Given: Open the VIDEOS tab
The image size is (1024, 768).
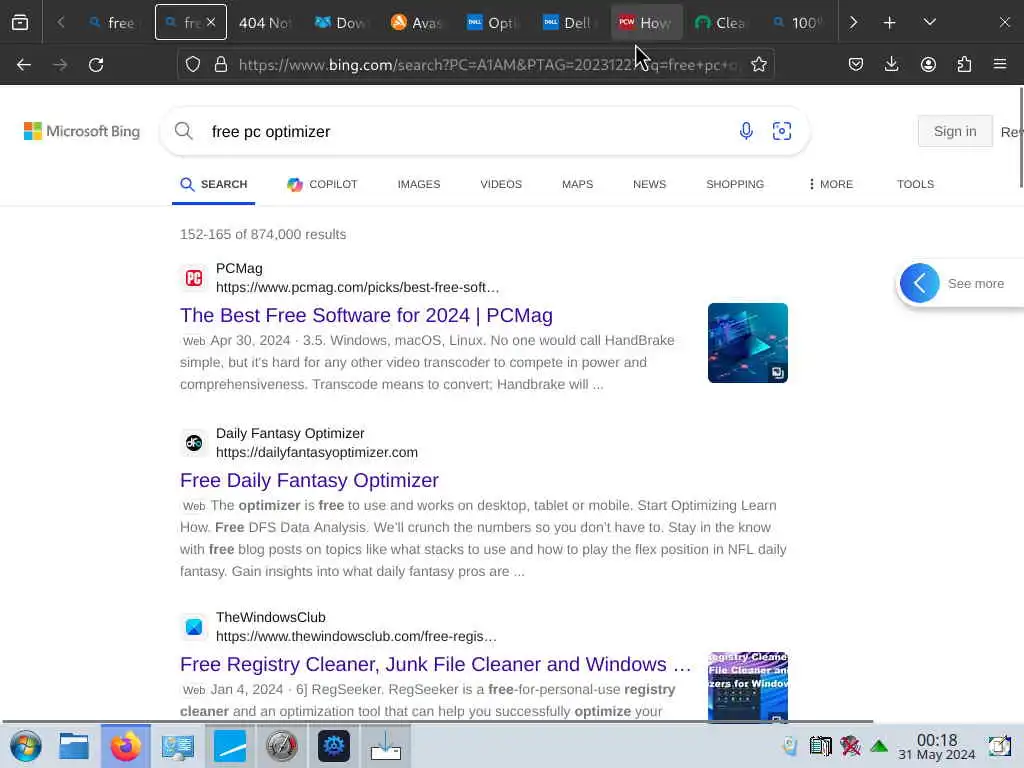Looking at the screenshot, I should [x=501, y=184].
